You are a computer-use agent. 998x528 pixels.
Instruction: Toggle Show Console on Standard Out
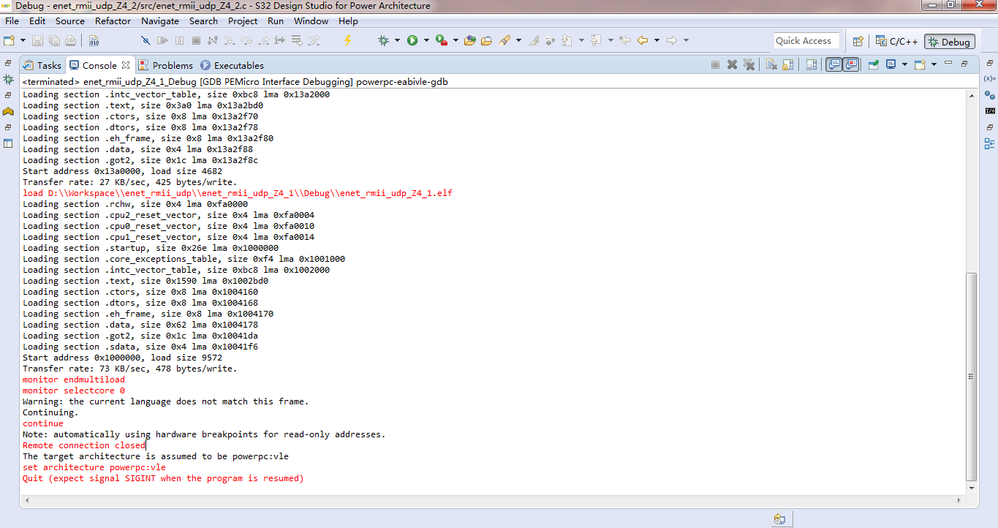point(833,65)
